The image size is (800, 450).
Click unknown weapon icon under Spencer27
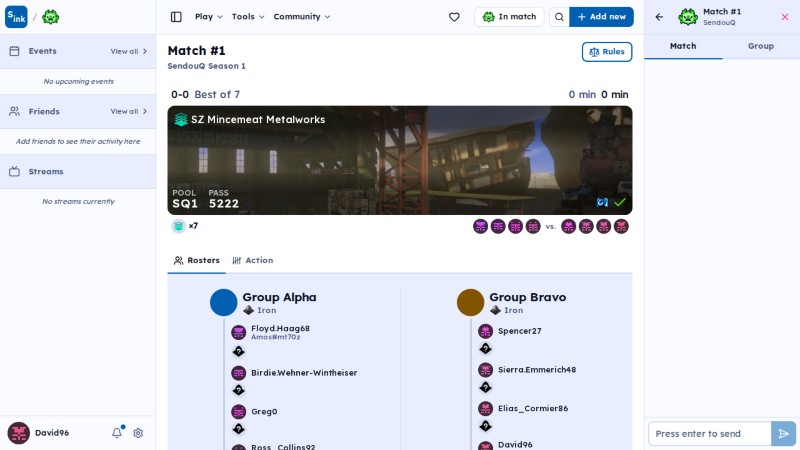[485, 348]
